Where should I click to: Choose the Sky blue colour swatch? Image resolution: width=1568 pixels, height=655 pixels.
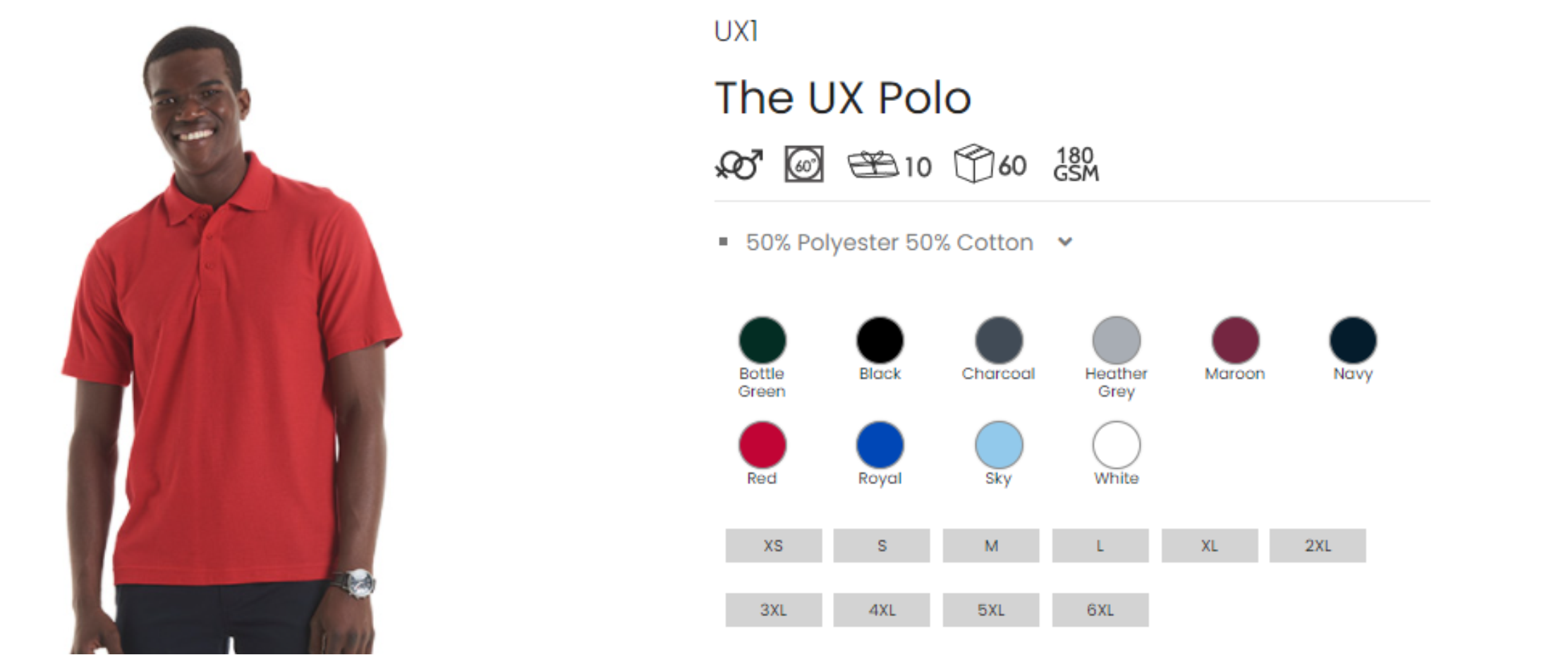coord(998,445)
